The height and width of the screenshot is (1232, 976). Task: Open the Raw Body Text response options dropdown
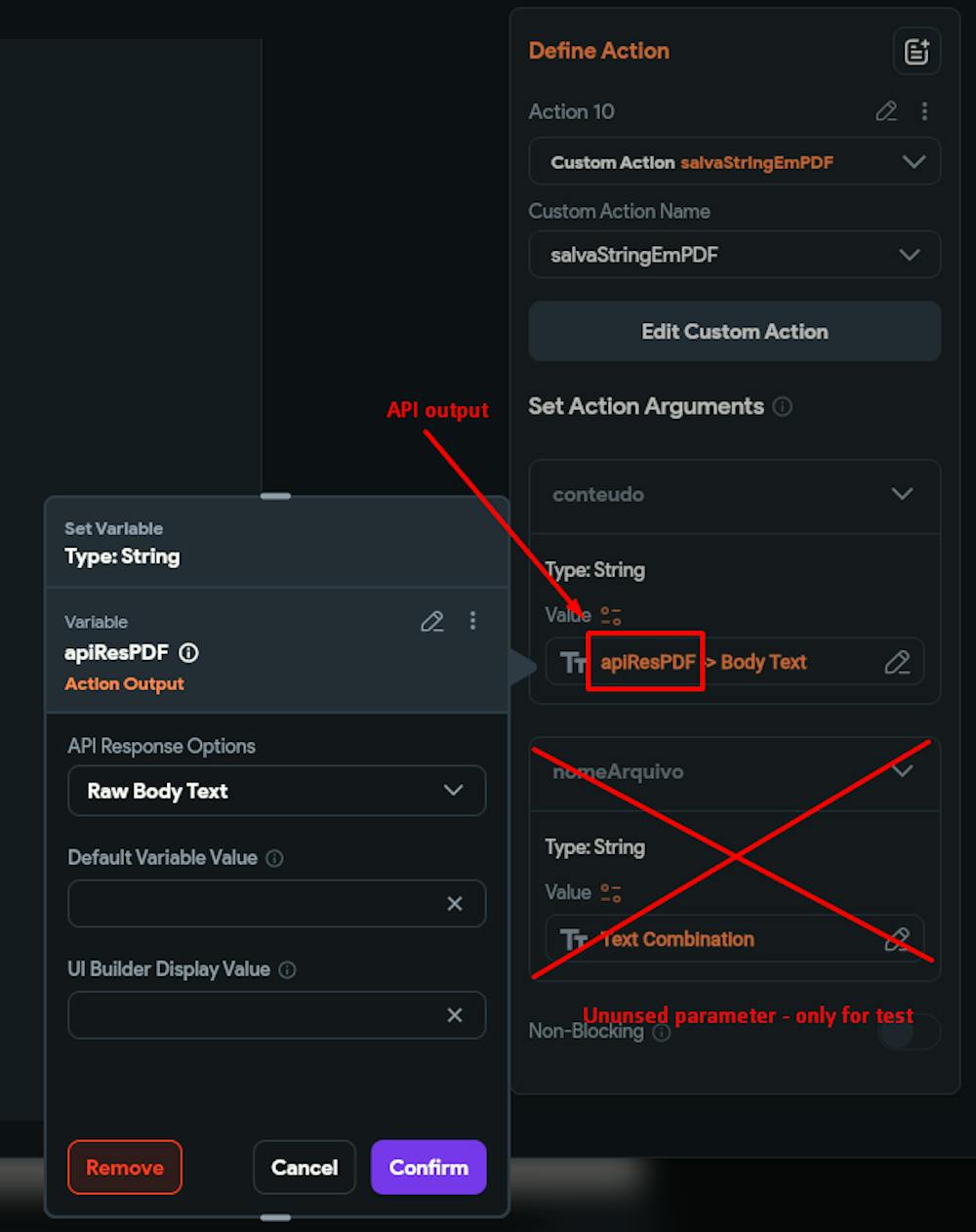(277, 791)
